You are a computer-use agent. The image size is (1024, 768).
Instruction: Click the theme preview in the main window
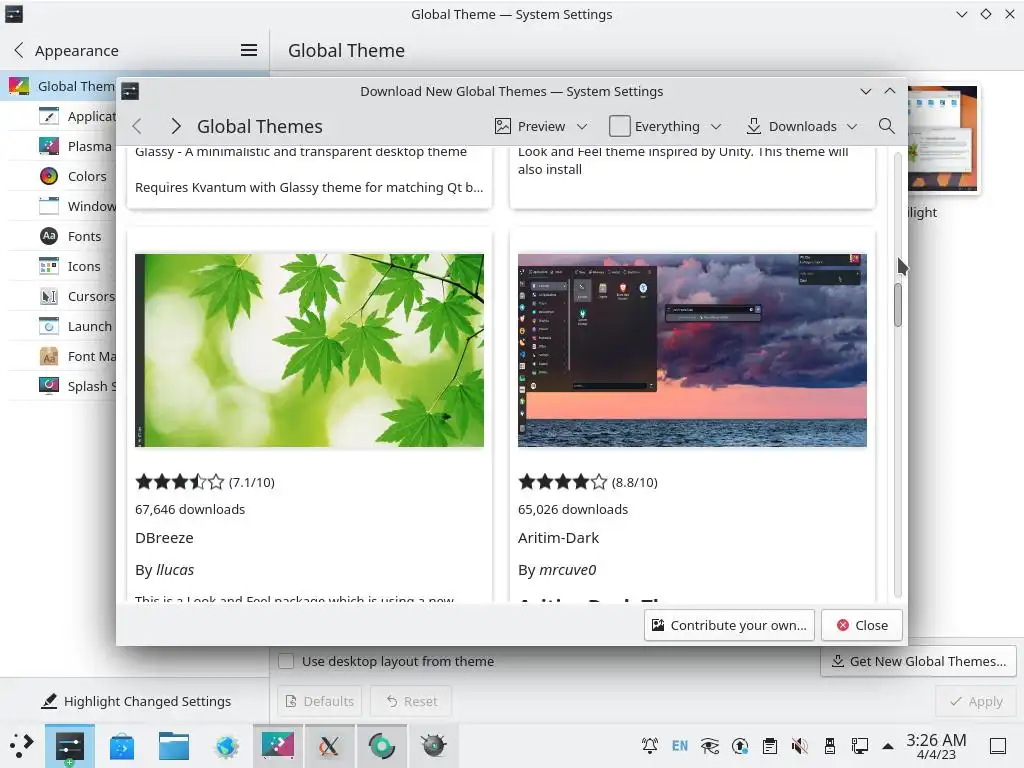coord(942,138)
